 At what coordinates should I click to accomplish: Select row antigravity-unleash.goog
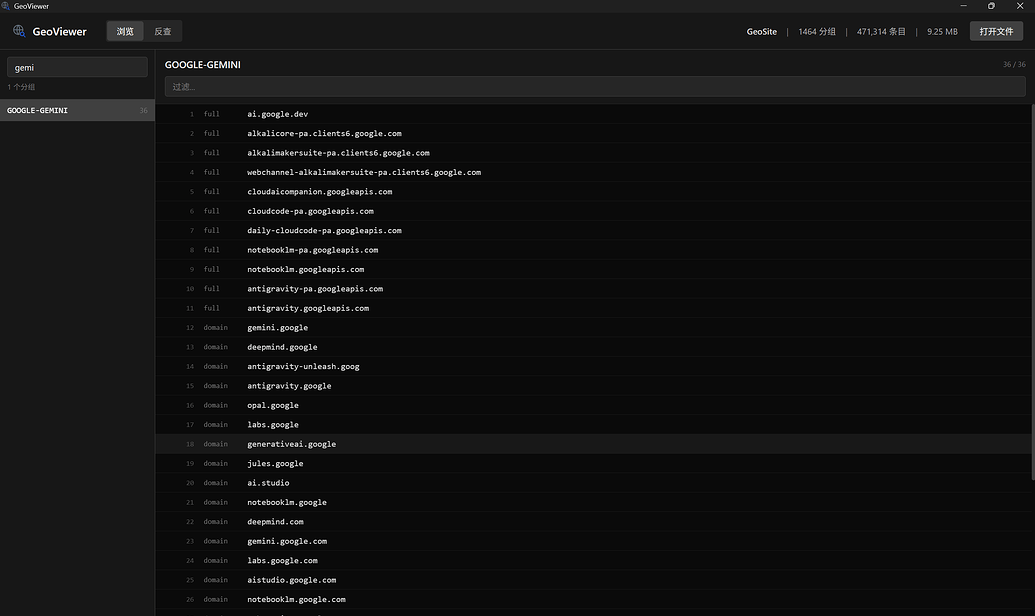(593, 366)
